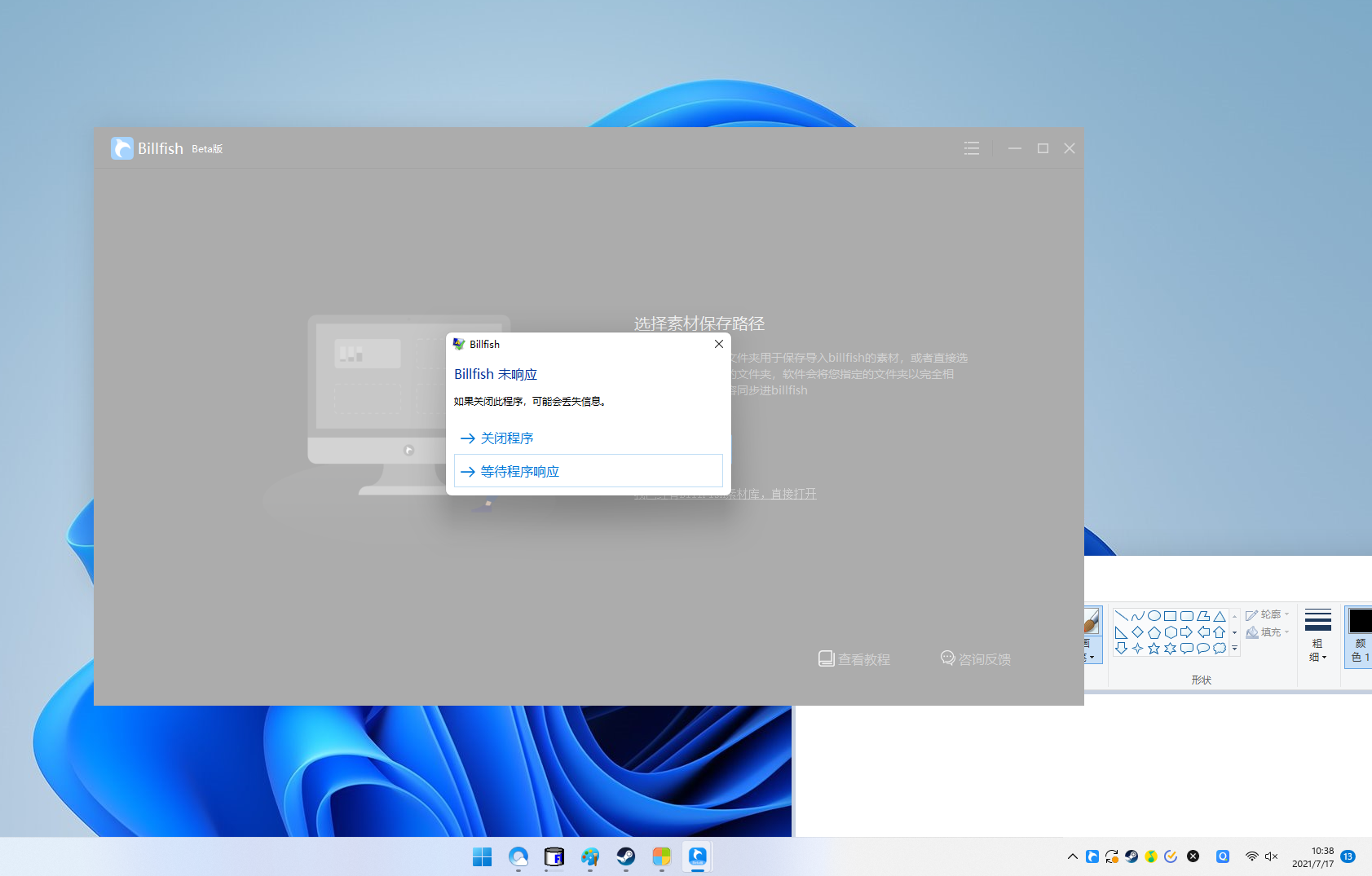Open the 查看教程 tutorial link

854,659
